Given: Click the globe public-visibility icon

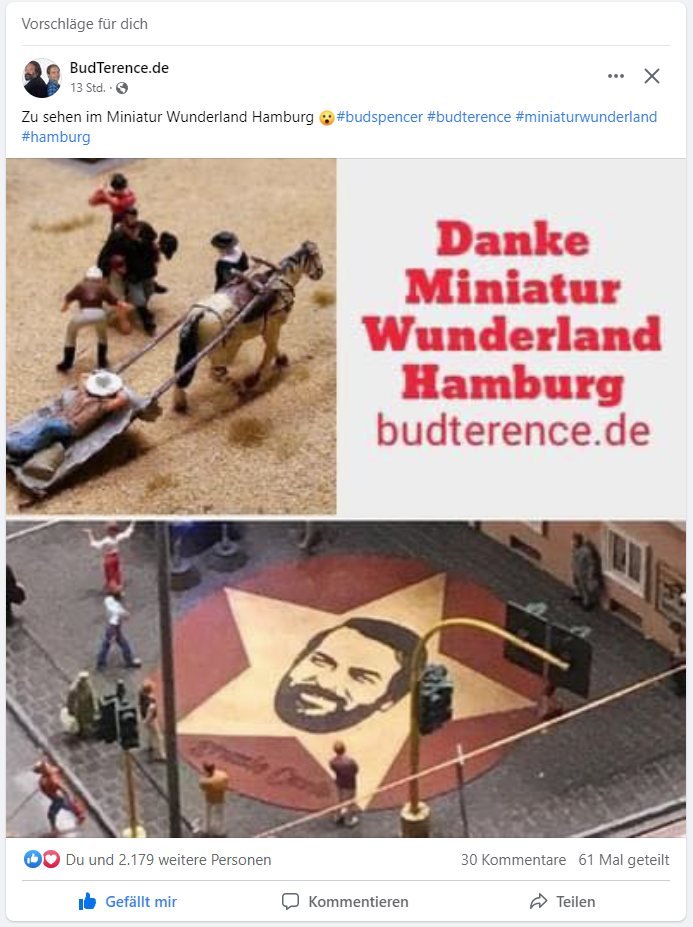Looking at the screenshot, I should coord(122,88).
